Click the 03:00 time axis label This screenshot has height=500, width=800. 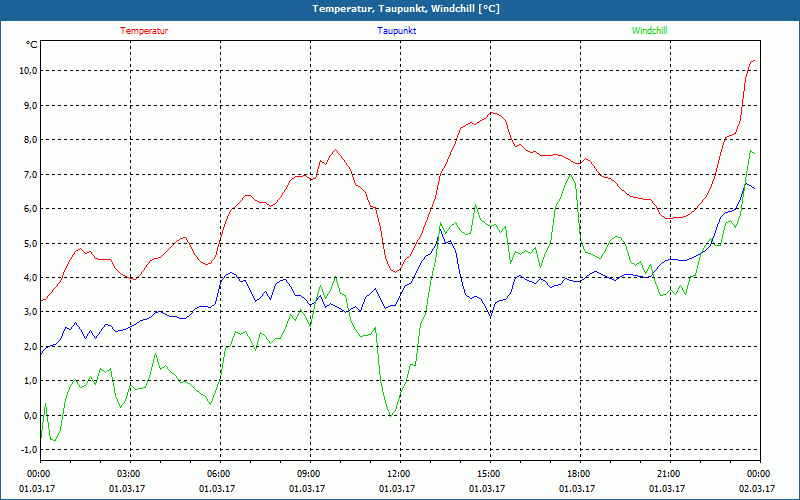130,474
